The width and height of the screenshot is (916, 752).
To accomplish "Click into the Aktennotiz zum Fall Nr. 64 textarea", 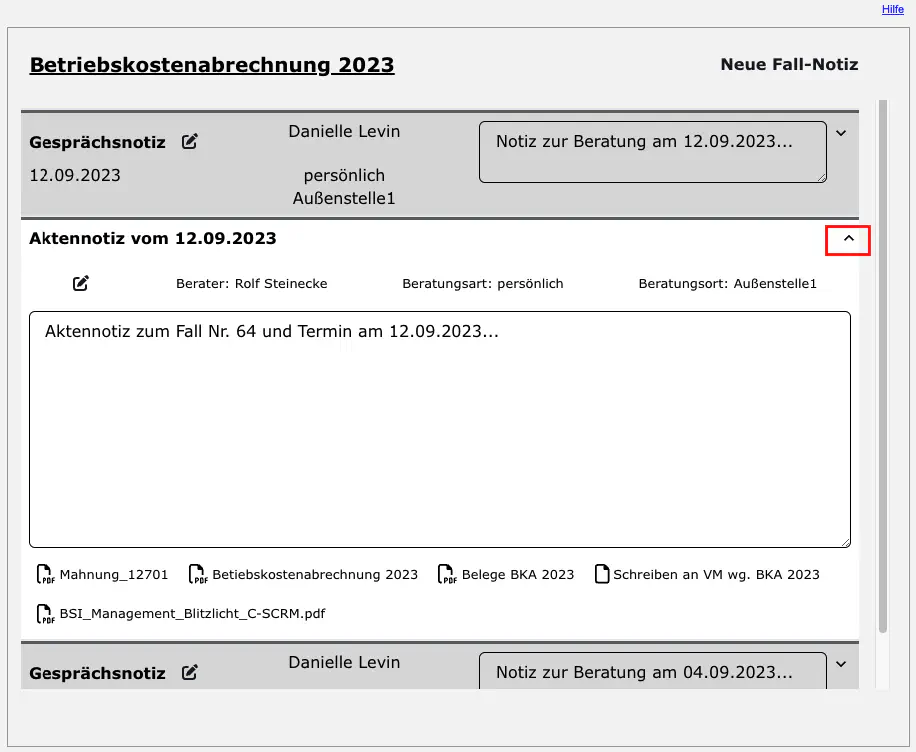I will [x=440, y=430].
